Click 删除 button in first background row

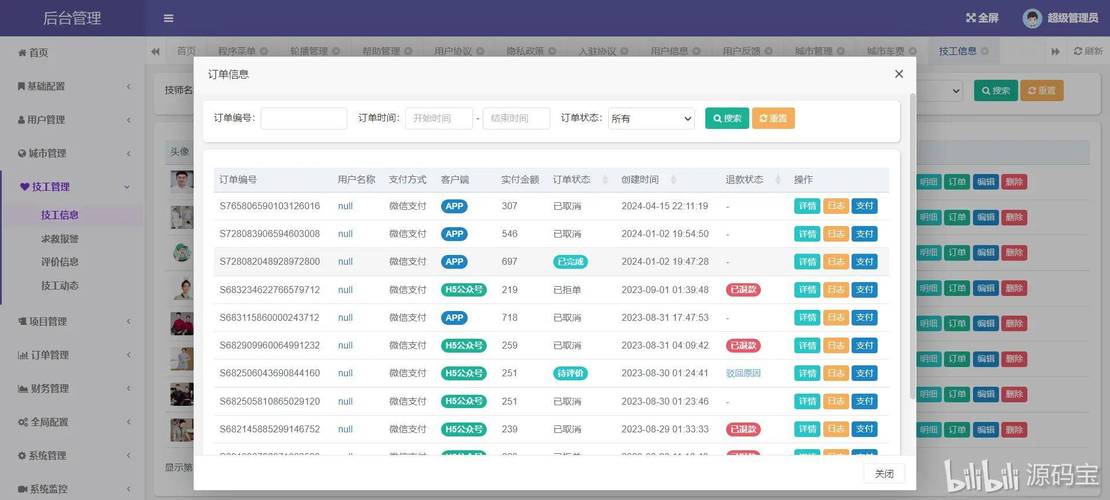[x=1014, y=181]
